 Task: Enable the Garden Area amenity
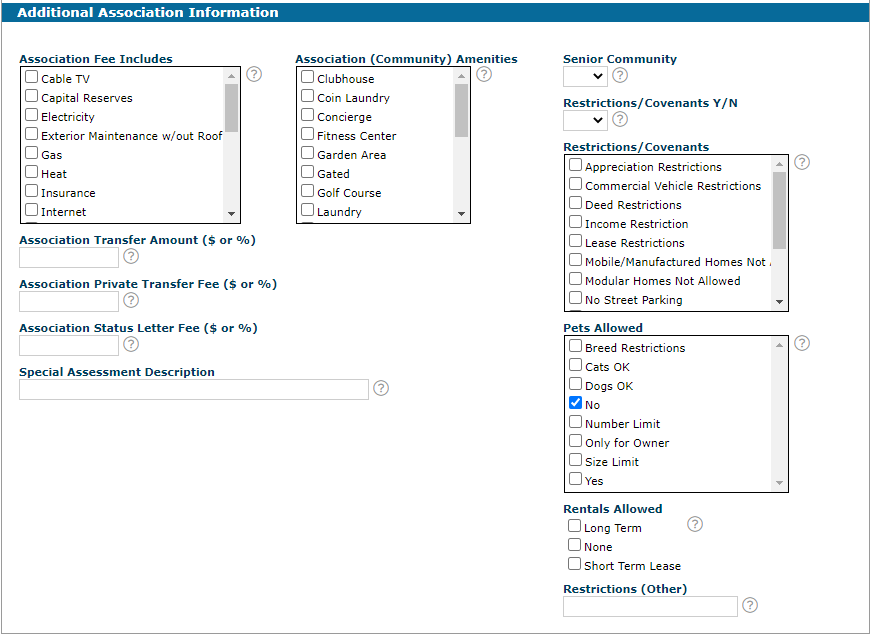tap(307, 153)
